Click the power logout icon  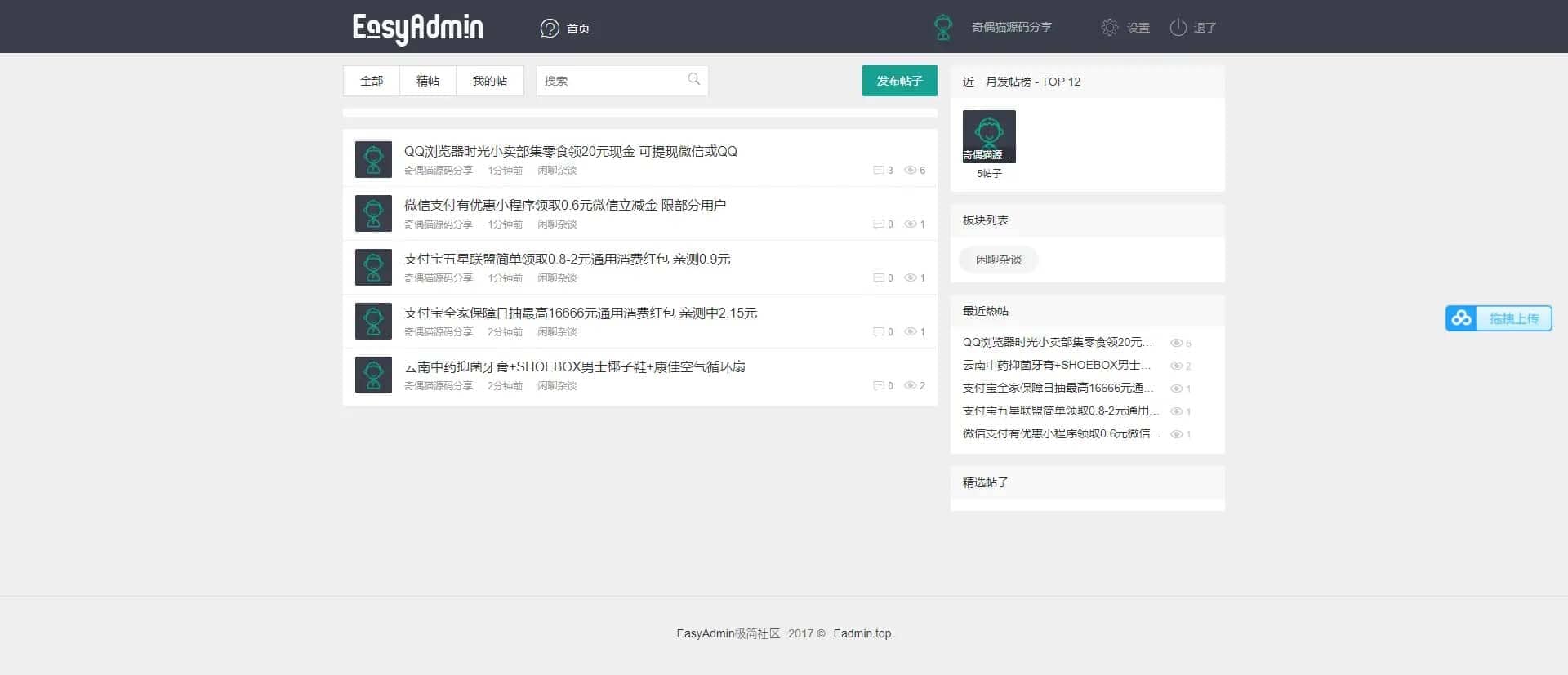pos(1178,28)
